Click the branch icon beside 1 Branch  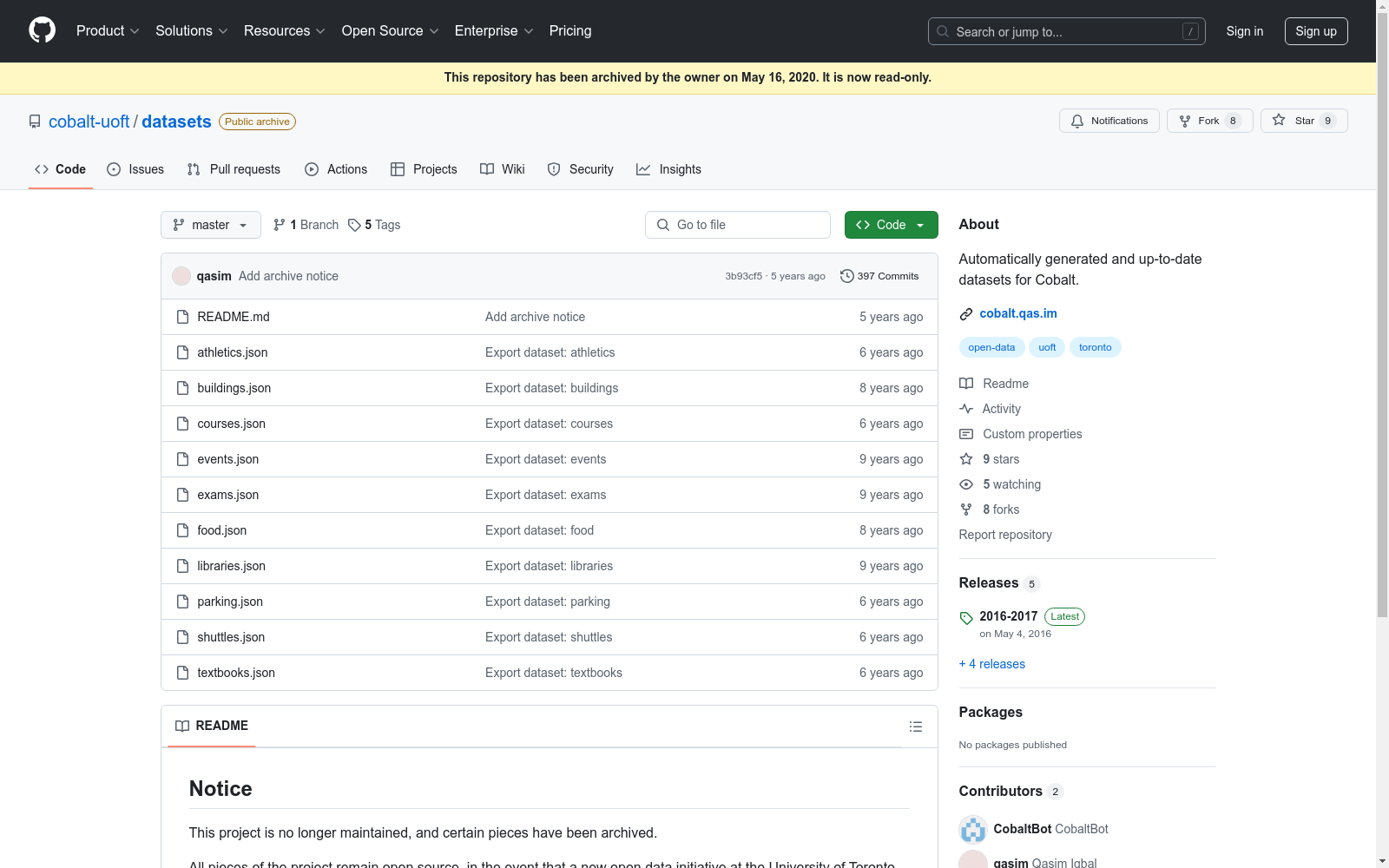pyautogui.click(x=280, y=225)
